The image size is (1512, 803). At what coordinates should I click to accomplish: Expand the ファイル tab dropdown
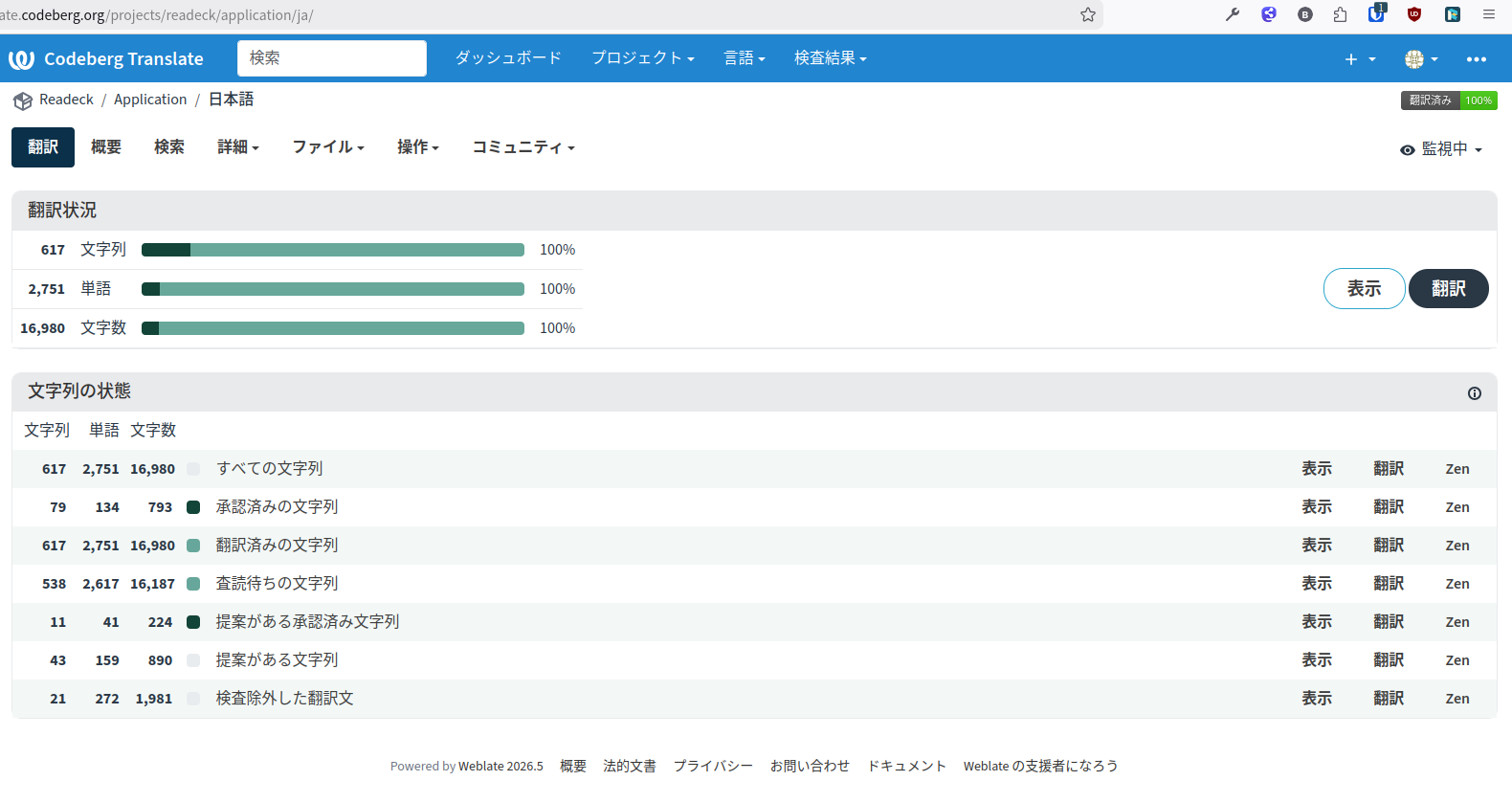(x=328, y=147)
